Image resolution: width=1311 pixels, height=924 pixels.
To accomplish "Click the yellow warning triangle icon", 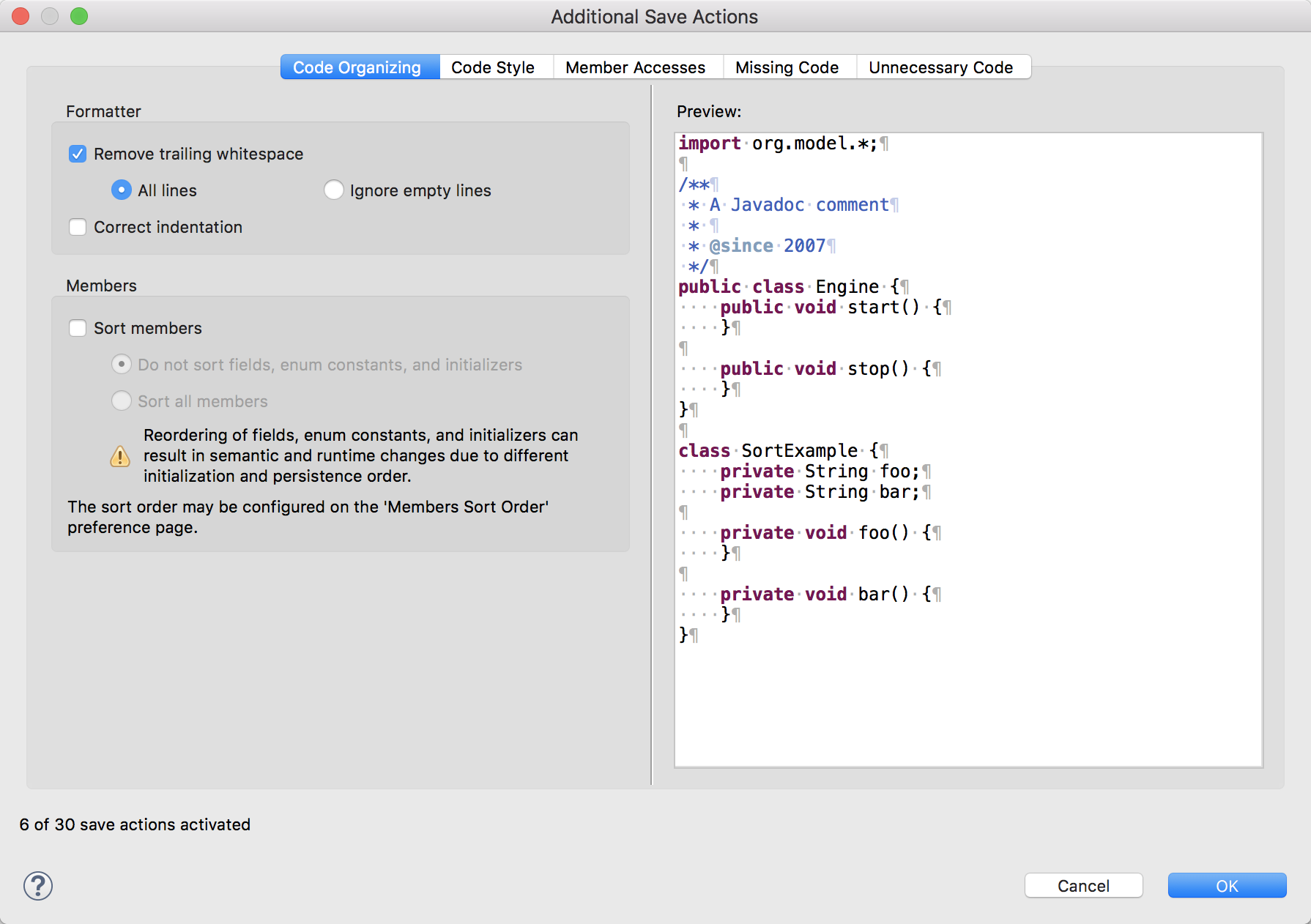I will tap(120, 457).
